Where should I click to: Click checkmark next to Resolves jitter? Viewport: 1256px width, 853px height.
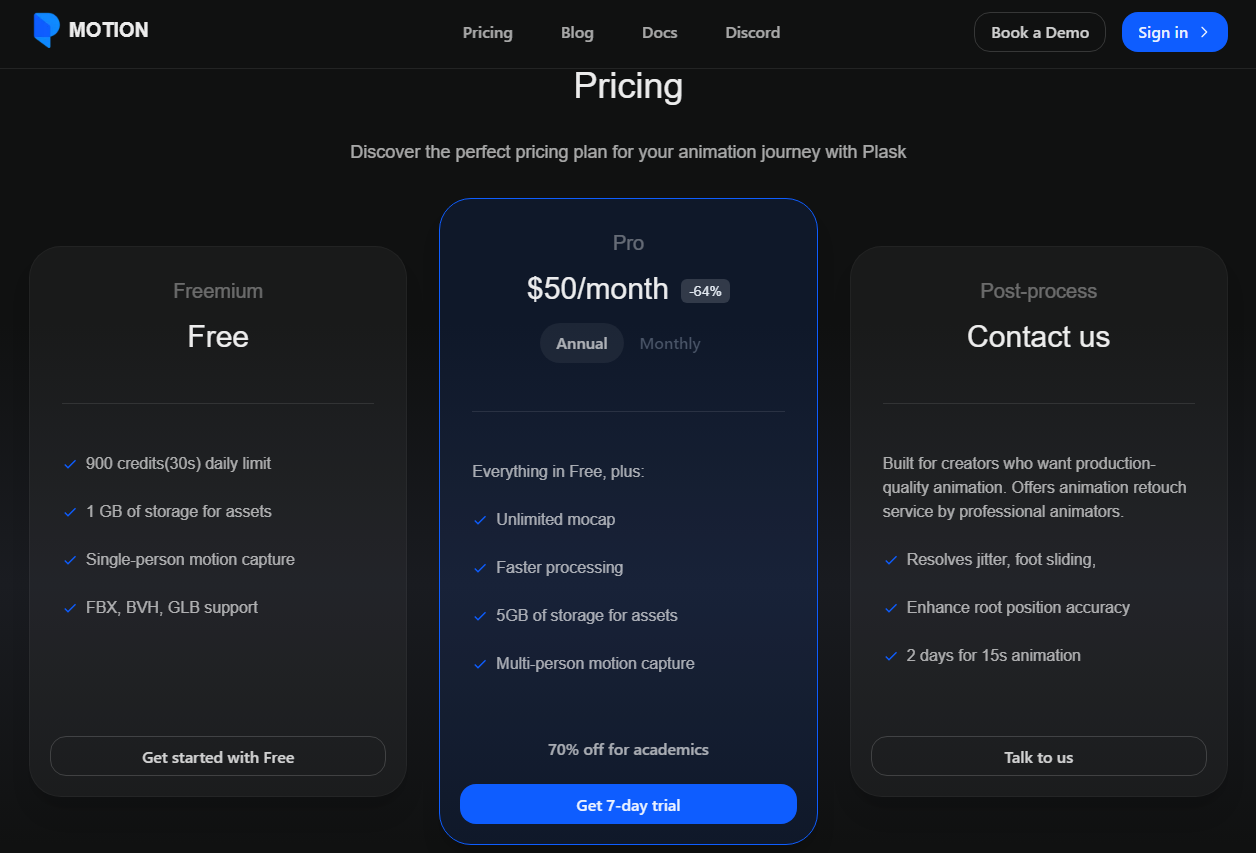click(x=890, y=560)
